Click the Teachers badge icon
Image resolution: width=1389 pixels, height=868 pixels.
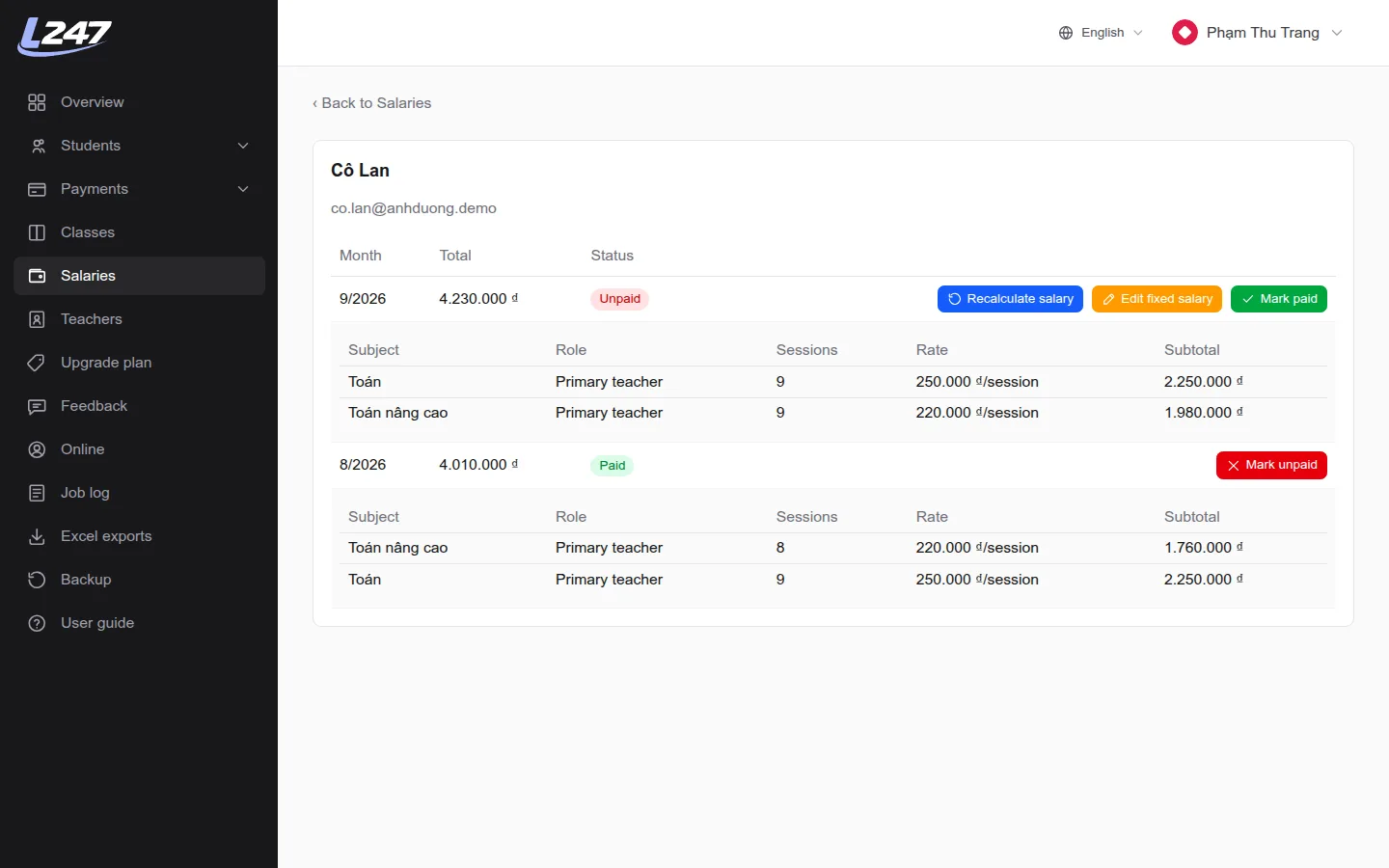coord(37,319)
